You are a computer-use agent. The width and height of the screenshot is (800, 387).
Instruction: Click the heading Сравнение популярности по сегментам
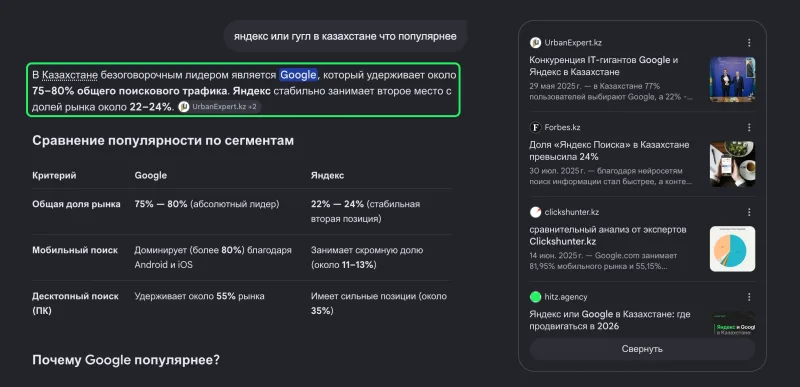click(x=163, y=141)
